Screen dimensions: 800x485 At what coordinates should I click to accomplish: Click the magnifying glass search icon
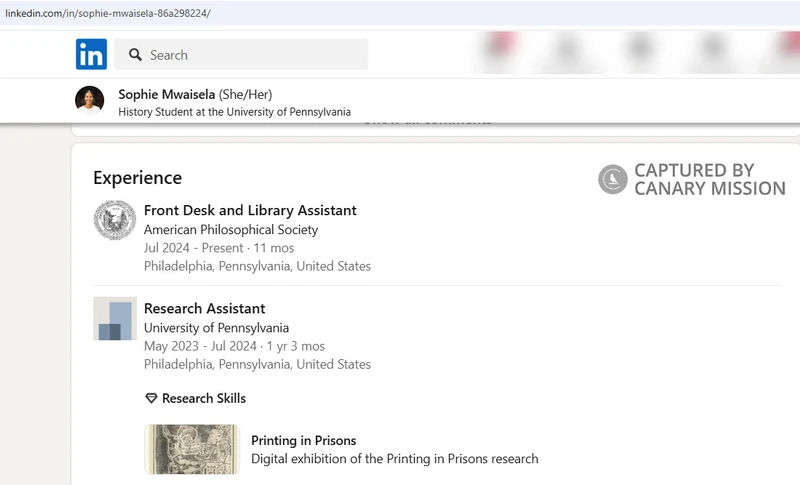[136, 55]
